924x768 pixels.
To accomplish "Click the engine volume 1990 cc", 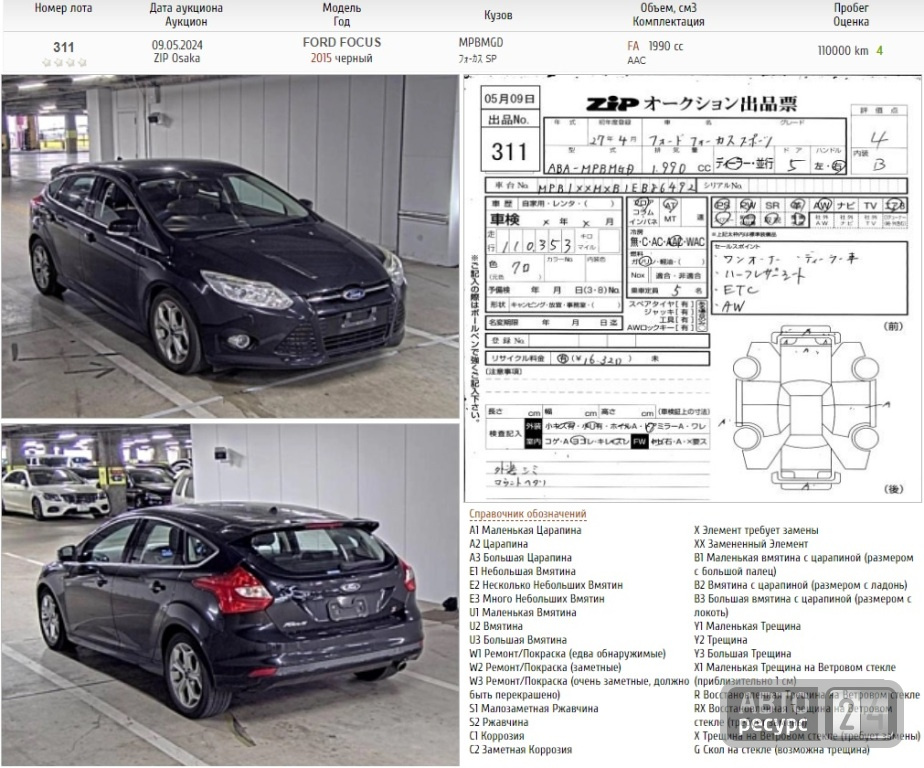I will point(666,46).
